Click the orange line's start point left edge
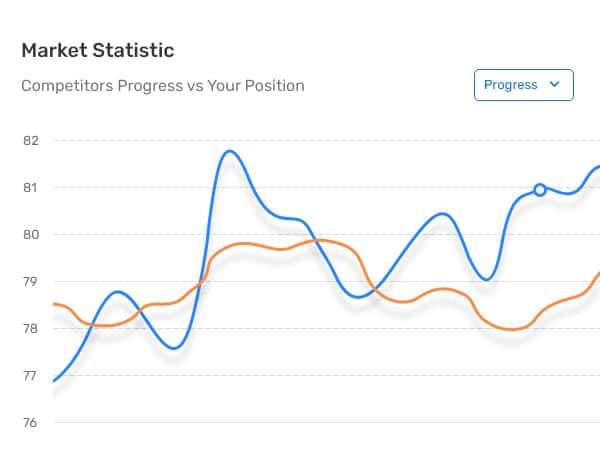 [55, 304]
